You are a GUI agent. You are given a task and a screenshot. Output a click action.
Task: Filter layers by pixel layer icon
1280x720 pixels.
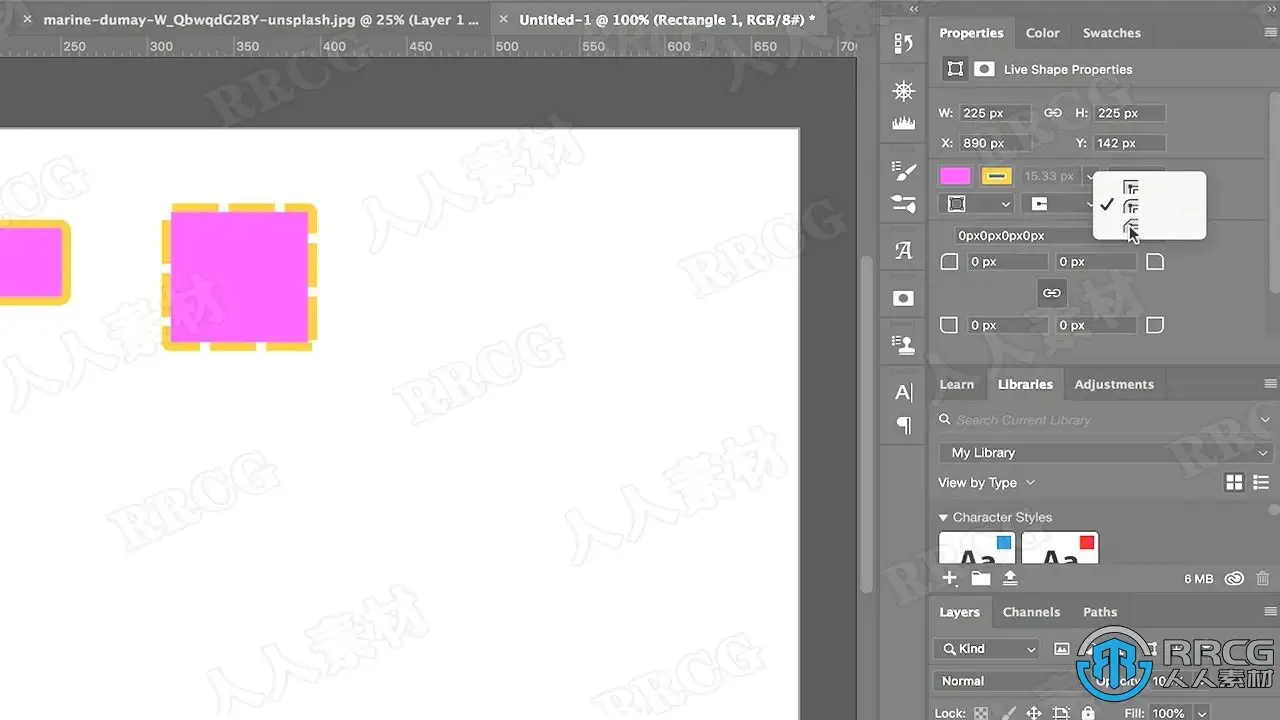click(x=1062, y=649)
